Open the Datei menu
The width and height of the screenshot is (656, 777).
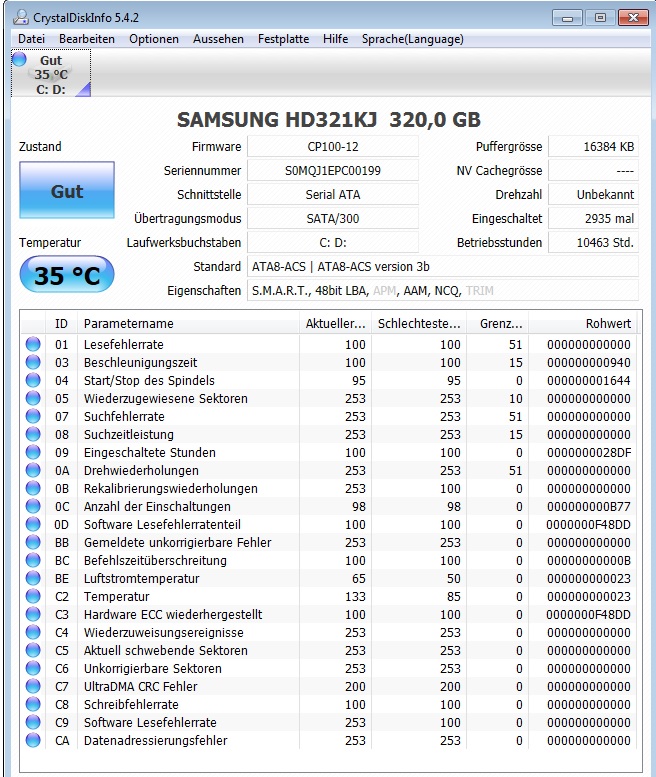[31, 39]
